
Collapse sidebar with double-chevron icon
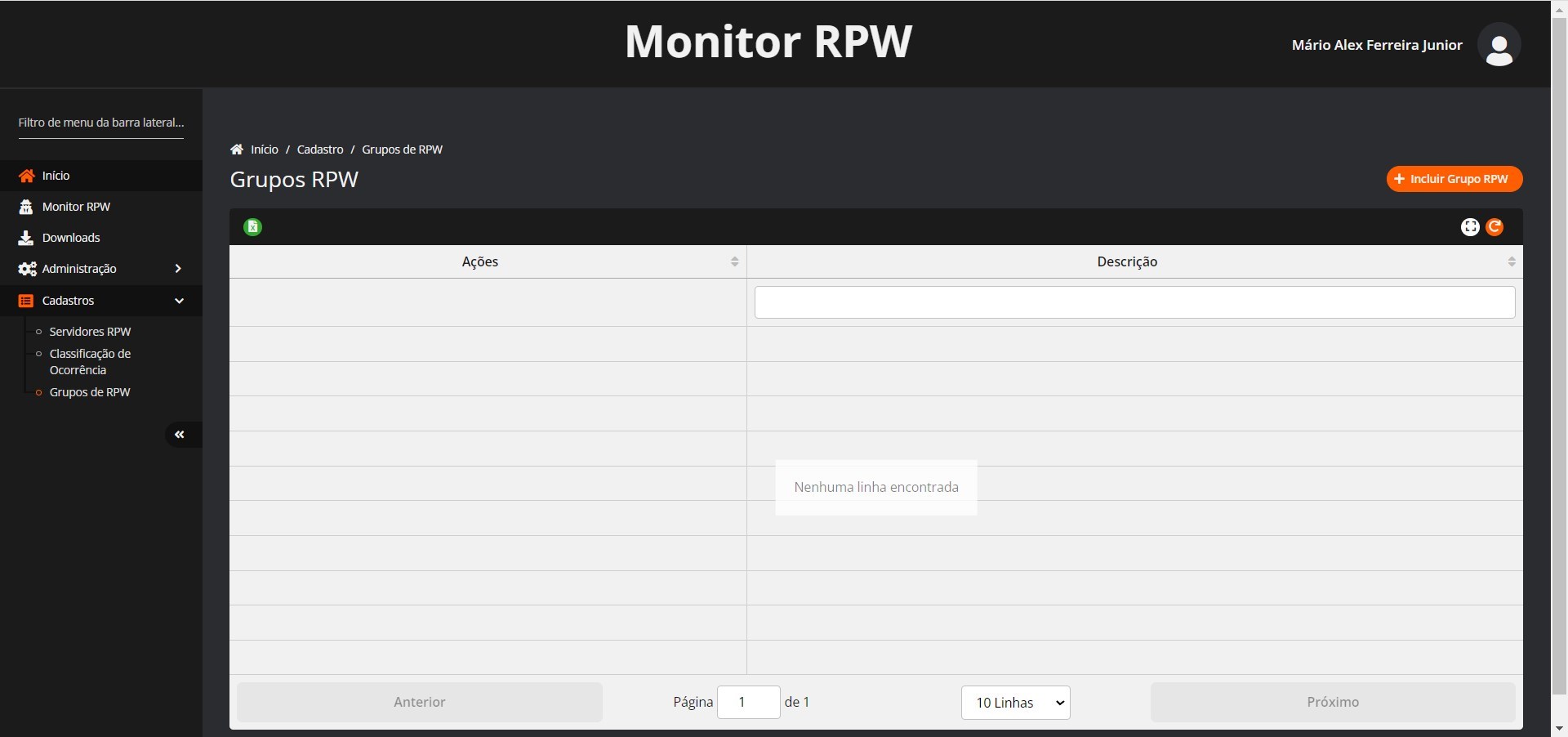pyautogui.click(x=180, y=435)
